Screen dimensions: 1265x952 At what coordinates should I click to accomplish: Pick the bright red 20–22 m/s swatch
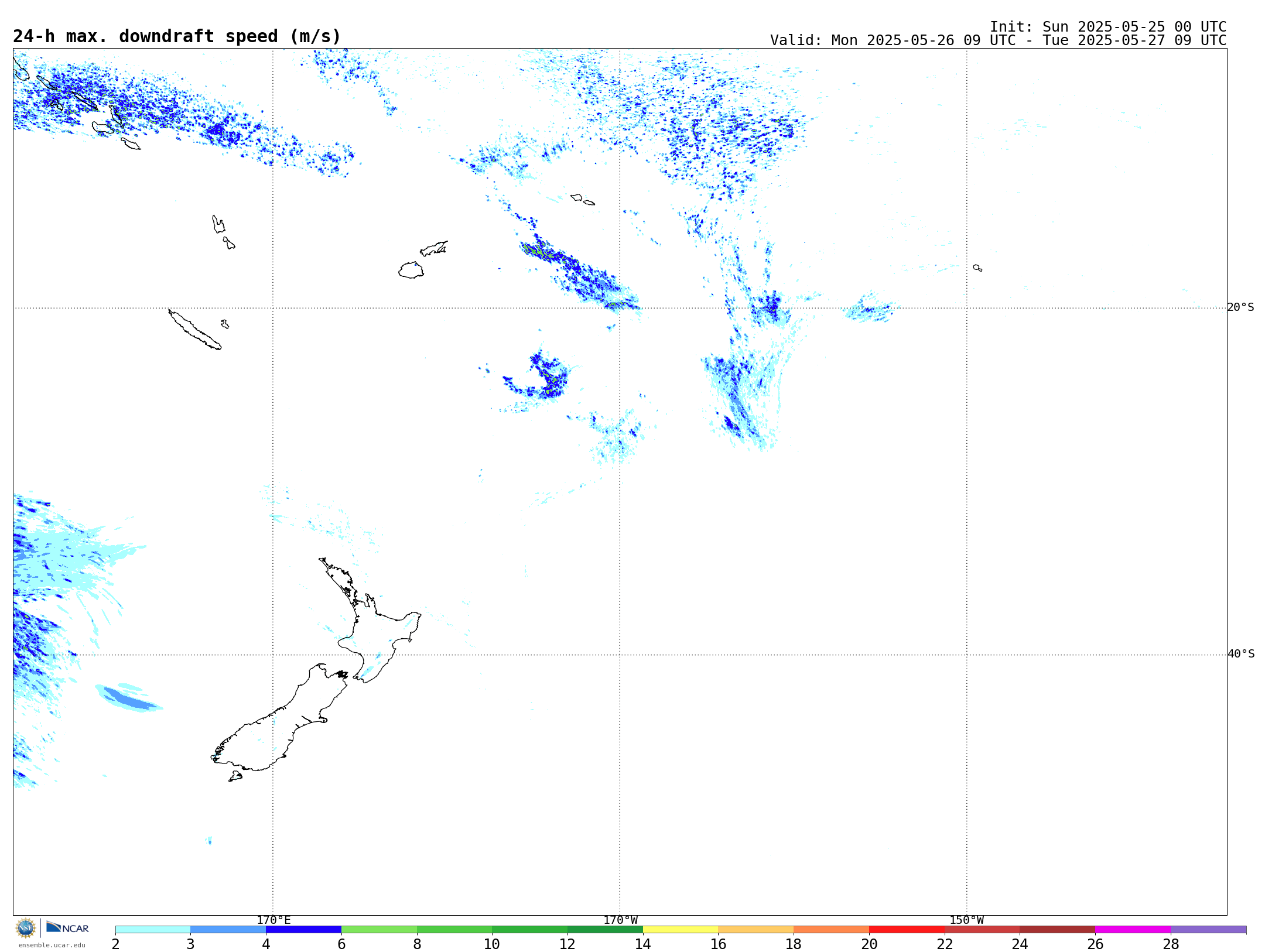[x=907, y=930]
